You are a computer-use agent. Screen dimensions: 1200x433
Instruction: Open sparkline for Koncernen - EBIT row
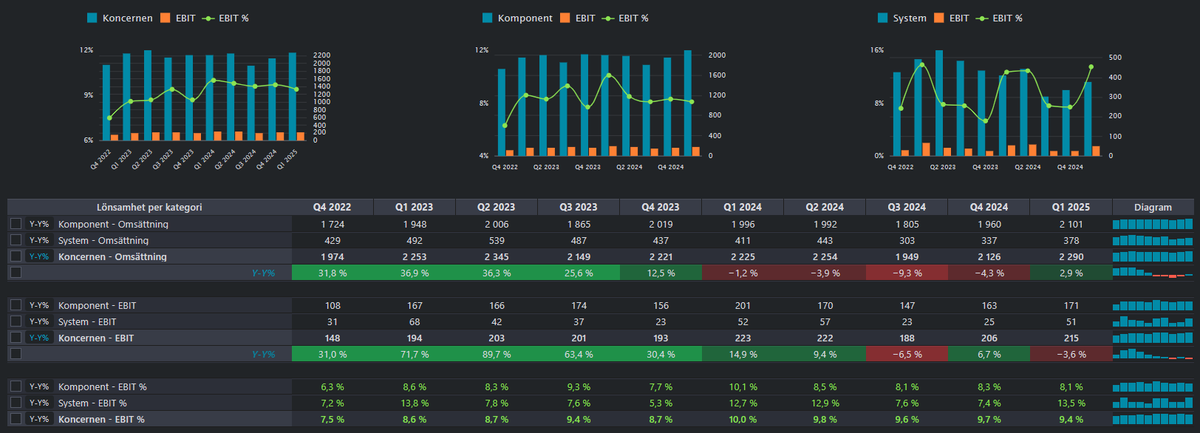1152,338
